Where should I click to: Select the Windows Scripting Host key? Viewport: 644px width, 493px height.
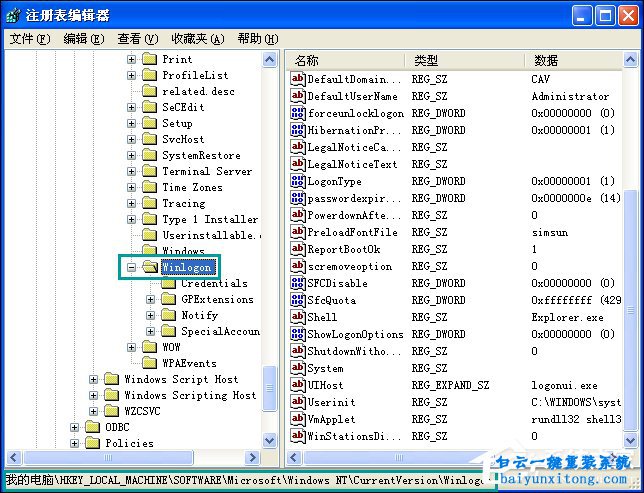click(x=190, y=395)
